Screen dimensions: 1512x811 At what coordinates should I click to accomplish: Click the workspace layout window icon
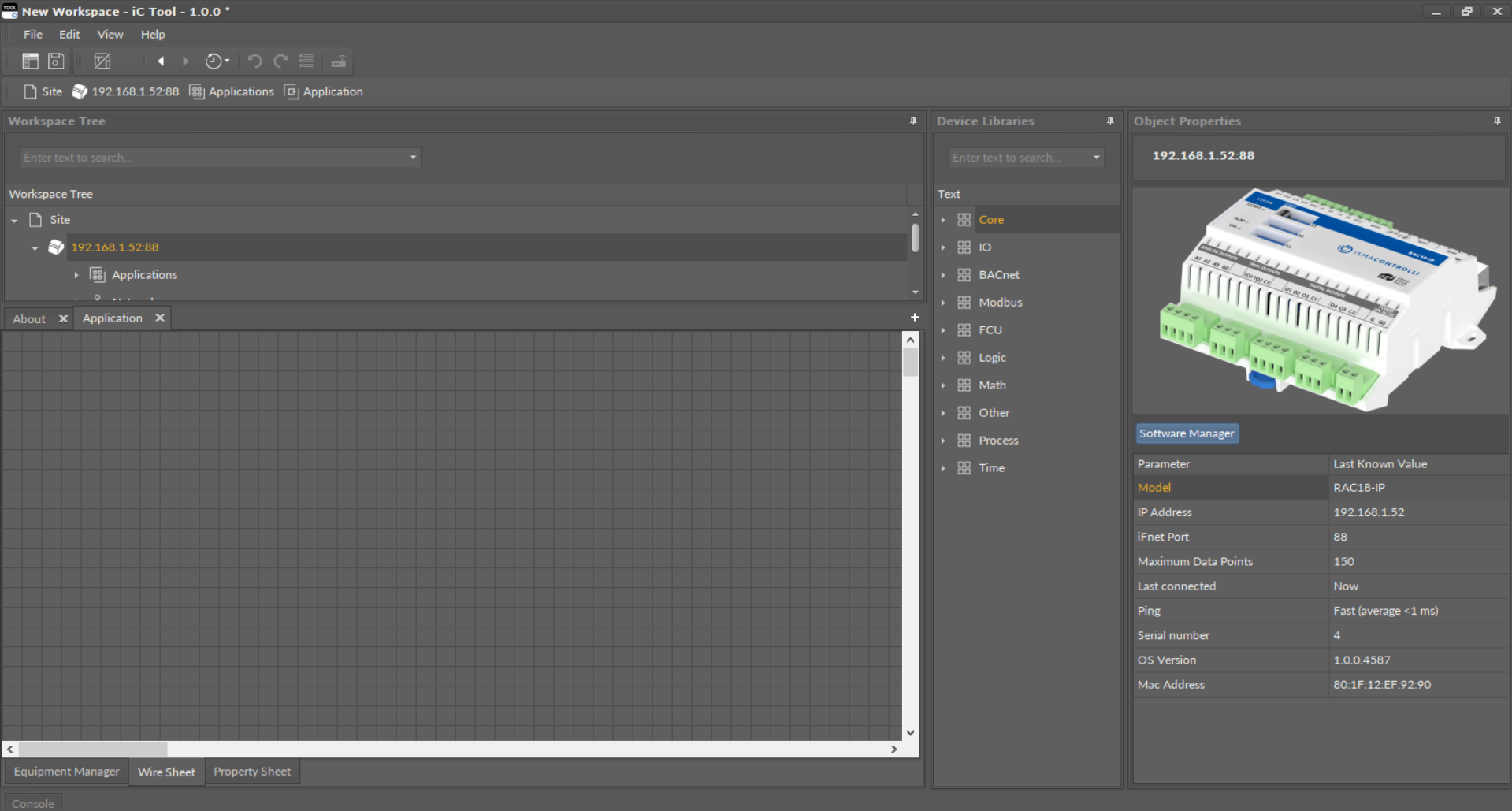[x=30, y=61]
